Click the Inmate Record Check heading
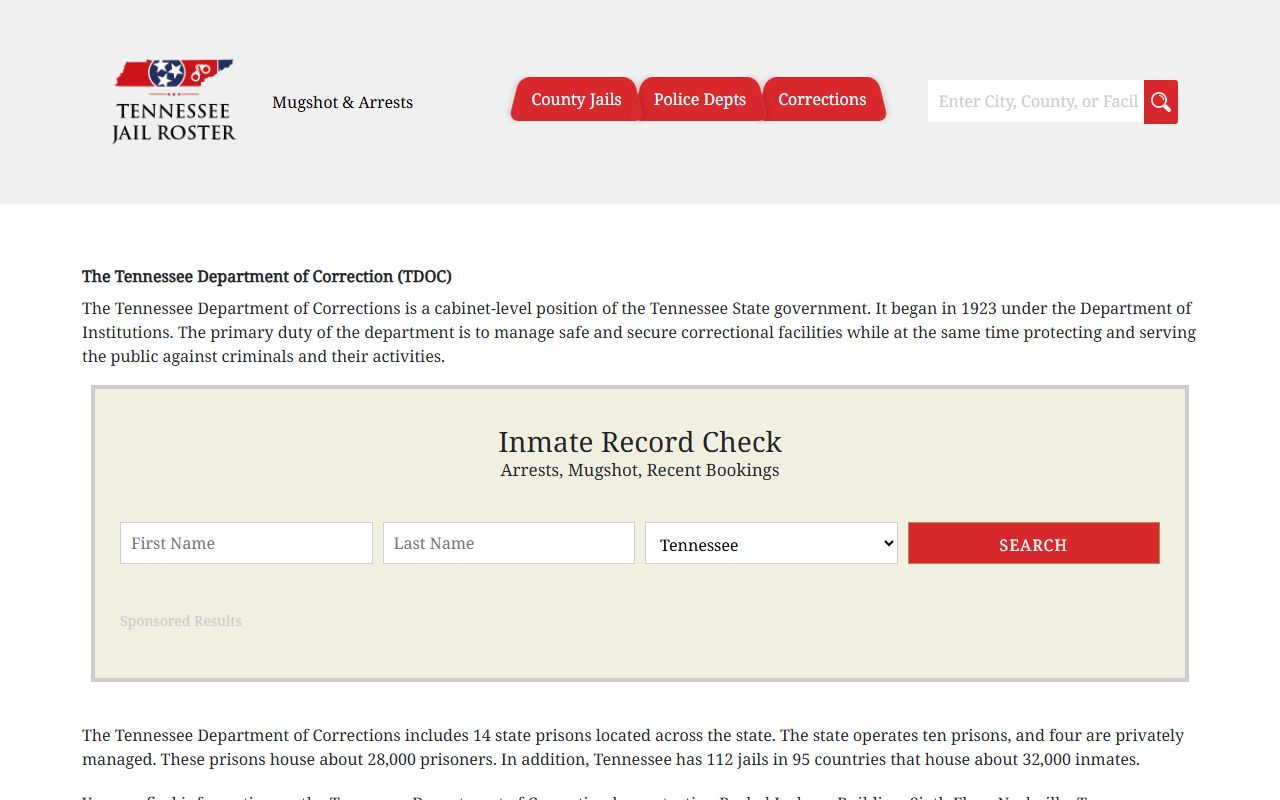This screenshot has height=800, width=1280. coord(640,442)
